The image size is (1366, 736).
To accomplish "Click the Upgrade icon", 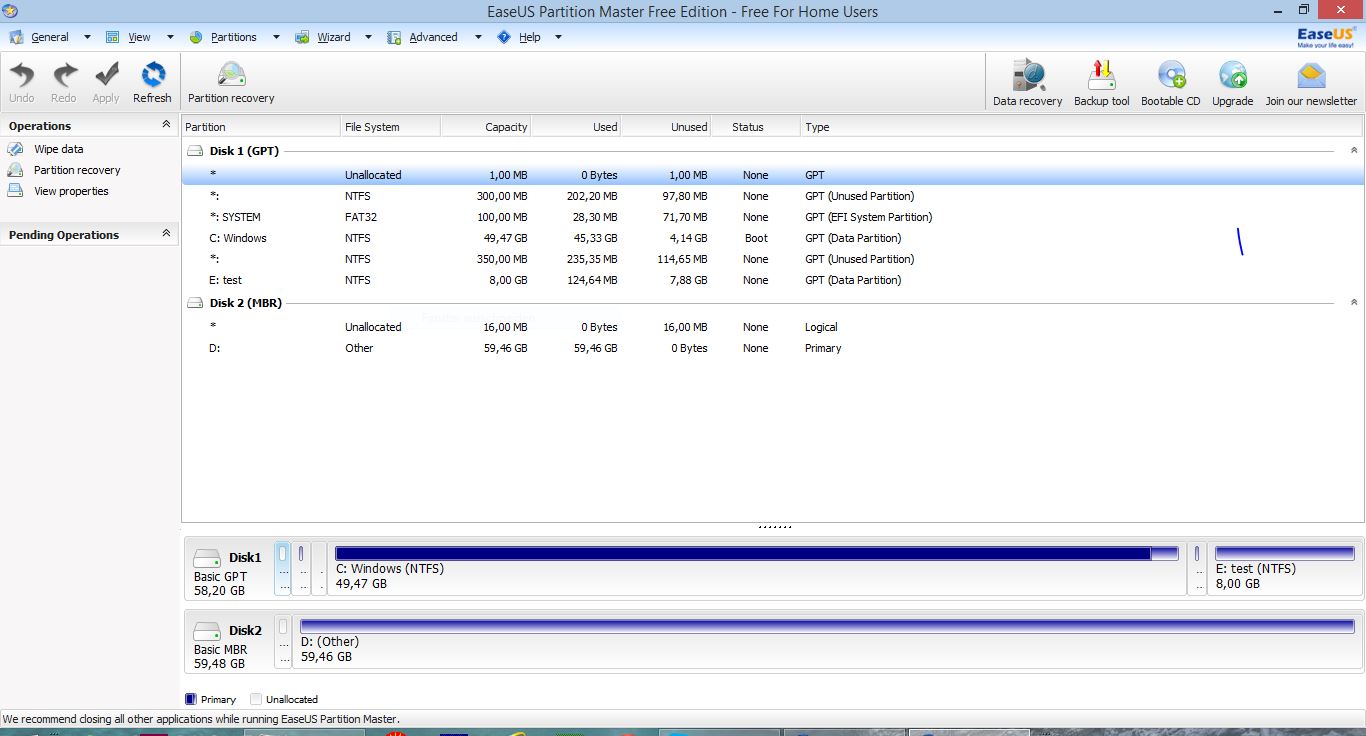I will pyautogui.click(x=1233, y=76).
